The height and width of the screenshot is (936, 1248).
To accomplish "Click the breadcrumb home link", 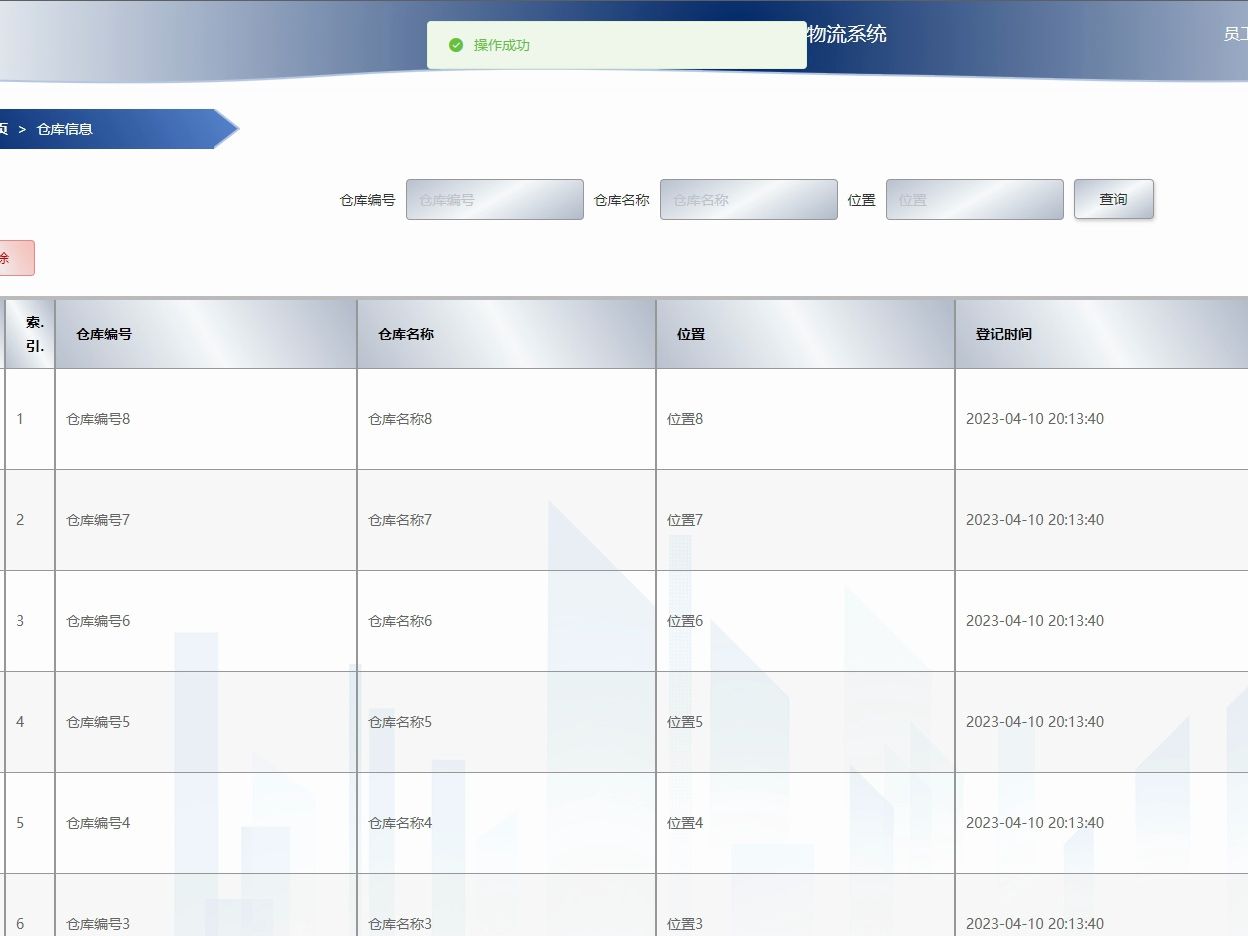I will pyautogui.click(x=3, y=128).
